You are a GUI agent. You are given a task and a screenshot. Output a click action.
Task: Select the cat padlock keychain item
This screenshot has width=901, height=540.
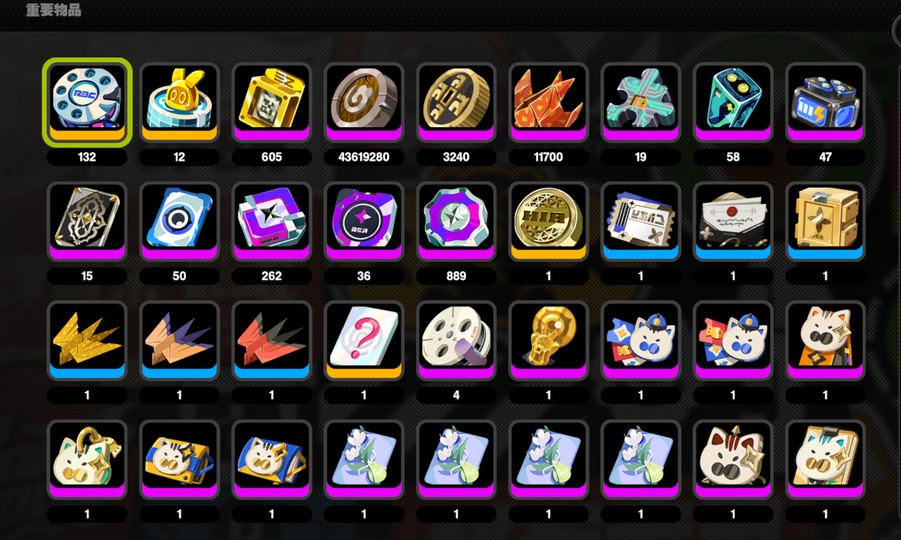click(x=87, y=459)
